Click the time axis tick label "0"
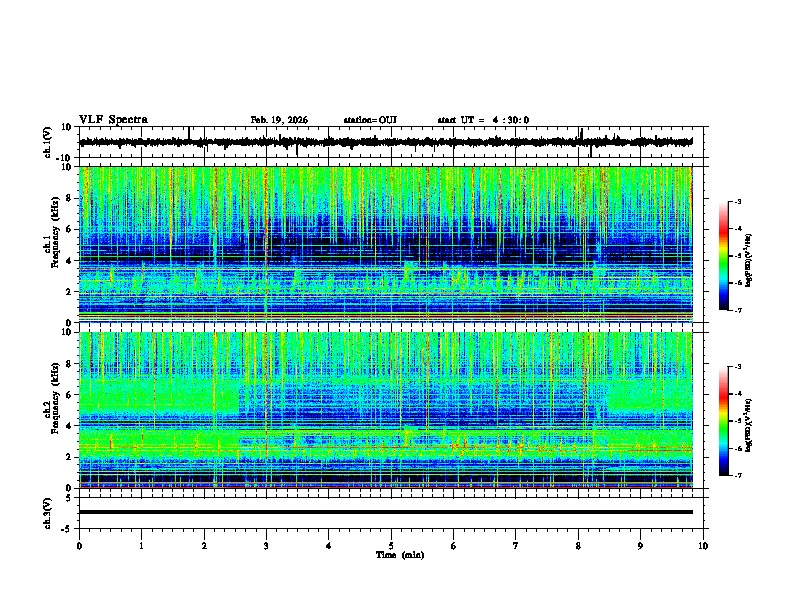The height and width of the screenshot is (612, 792). (x=79, y=546)
